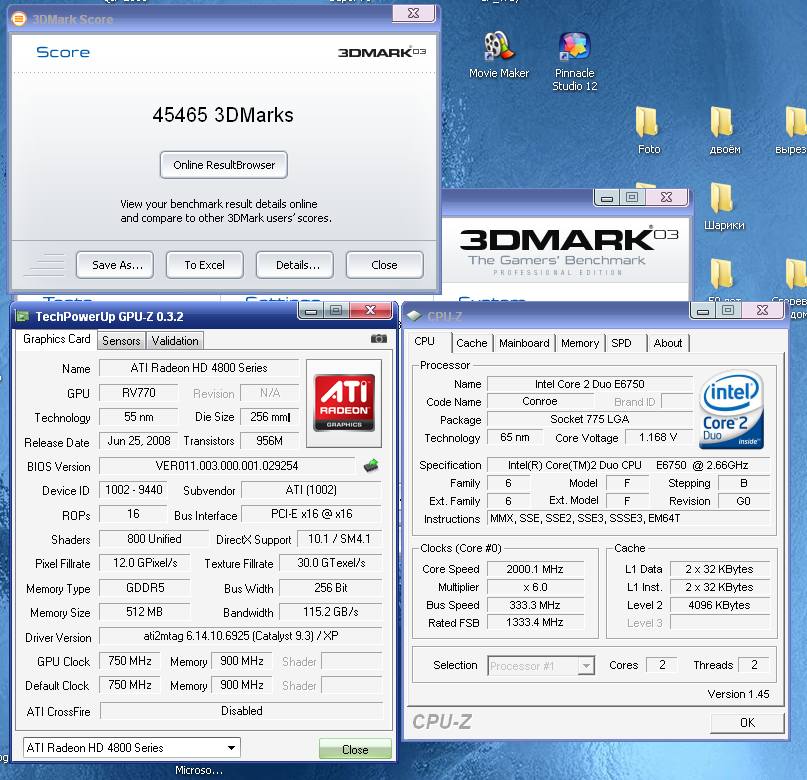Click the Instructions field in CPU-Z
Screen dimensions: 807x780
click(x=628, y=519)
